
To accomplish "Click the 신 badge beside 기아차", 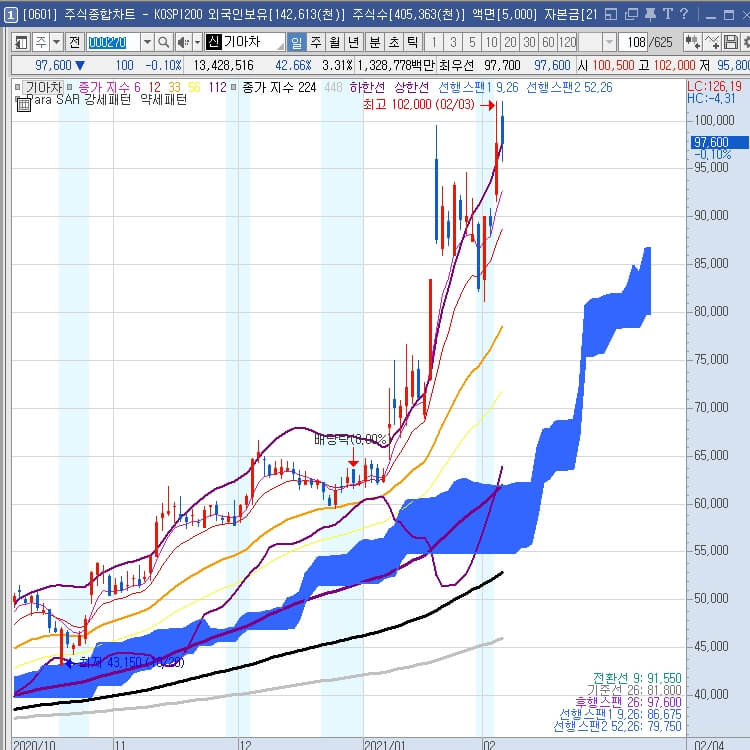I will [213, 42].
